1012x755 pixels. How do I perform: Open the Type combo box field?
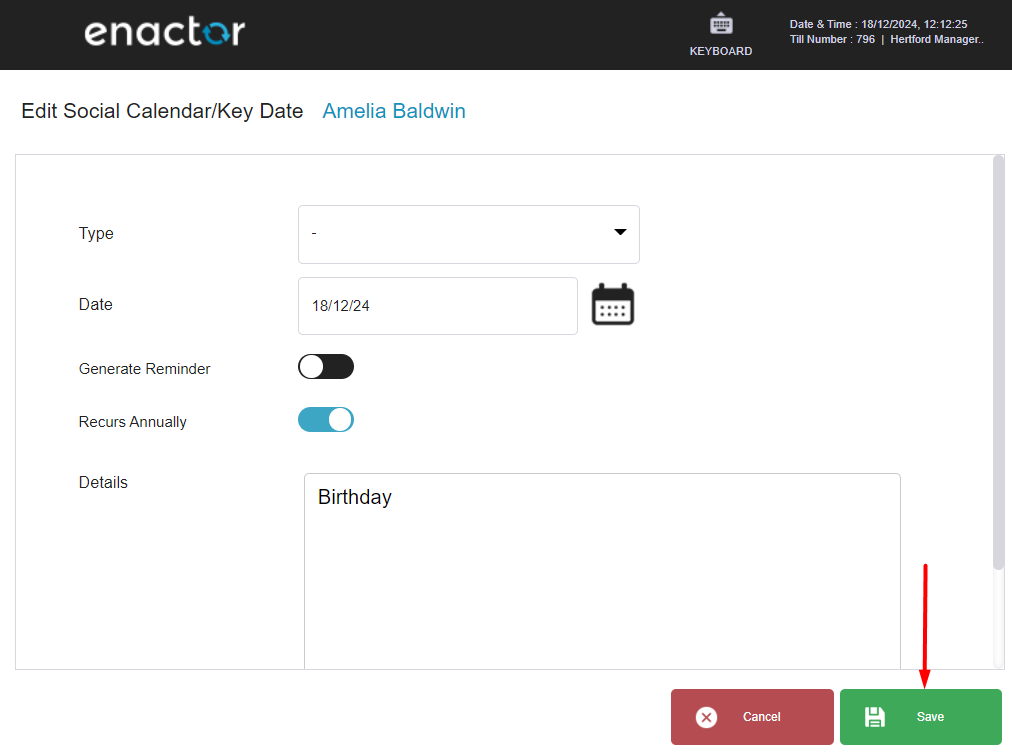click(x=469, y=234)
